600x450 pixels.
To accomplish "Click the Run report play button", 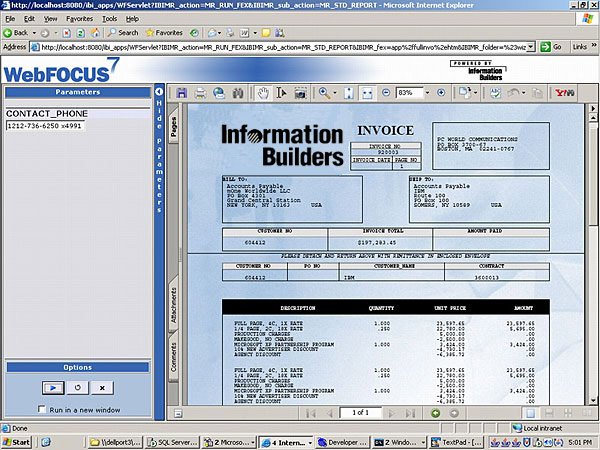I will click(53, 388).
